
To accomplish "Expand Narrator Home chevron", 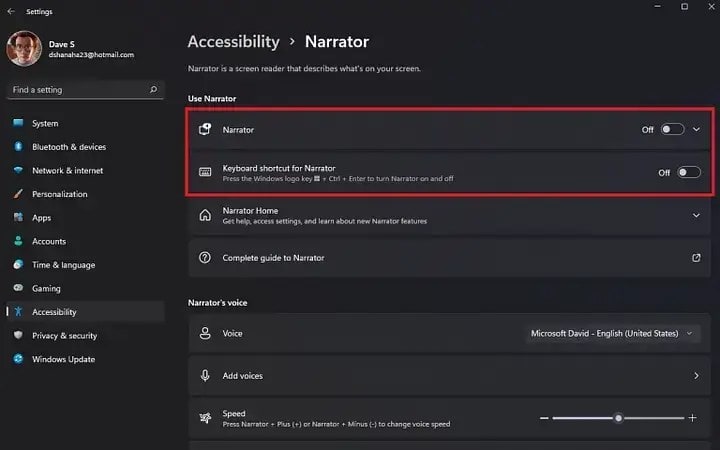I will coord(696,215).
